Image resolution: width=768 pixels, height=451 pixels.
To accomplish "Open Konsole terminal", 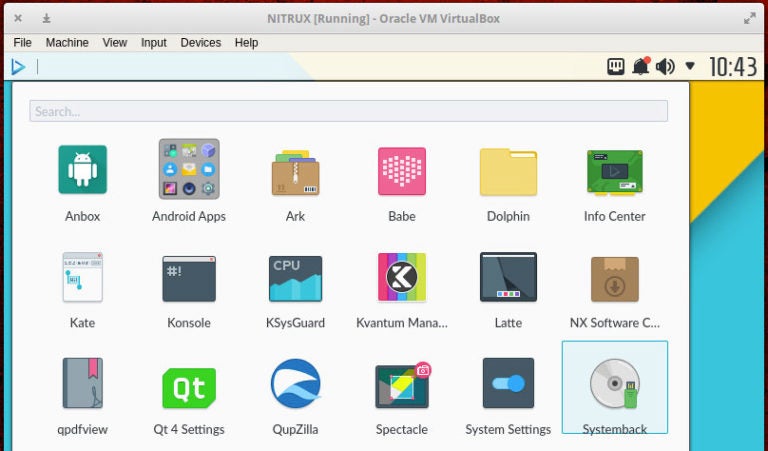I will [189, 279].
